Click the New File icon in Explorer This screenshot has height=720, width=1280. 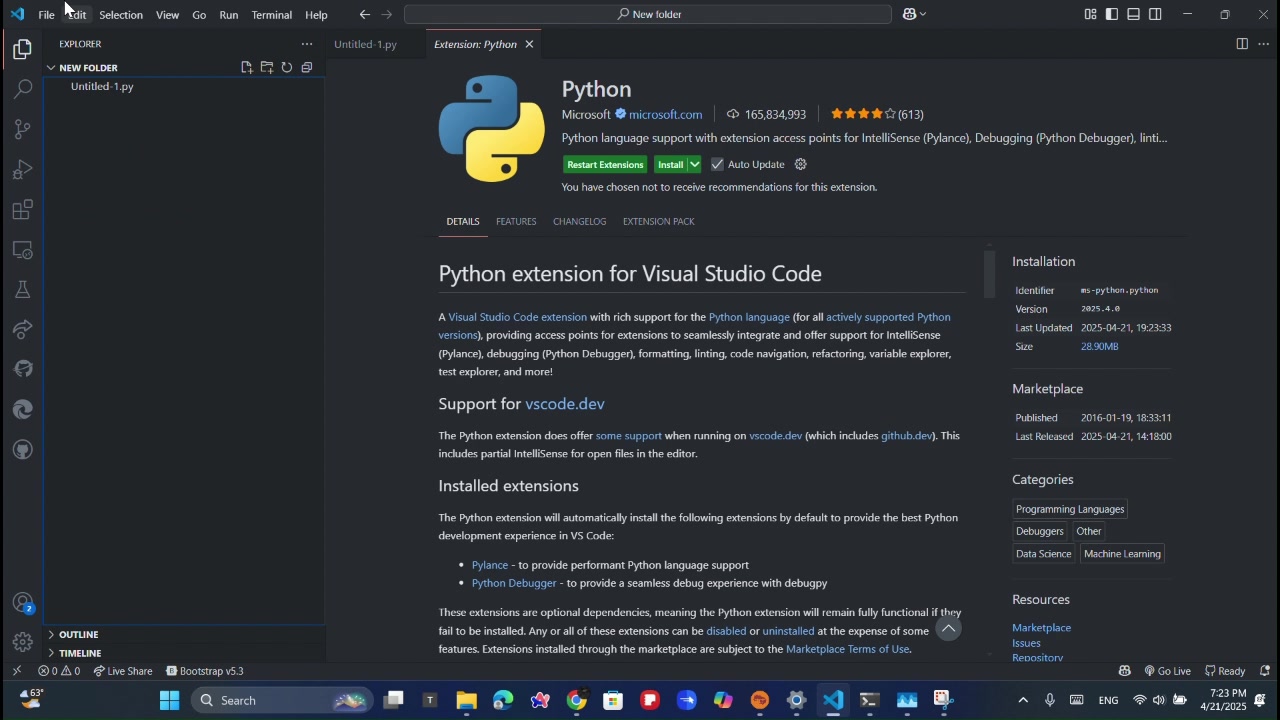247,68
